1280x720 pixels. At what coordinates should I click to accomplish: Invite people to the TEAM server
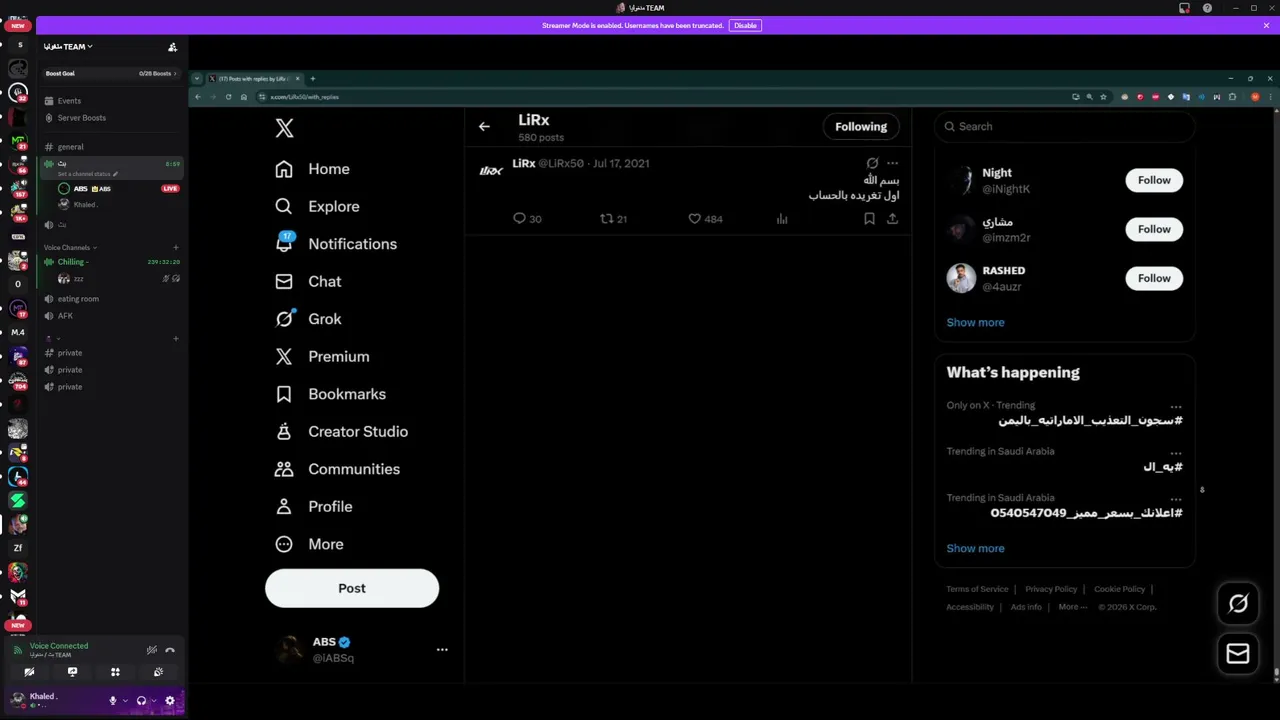172,47
